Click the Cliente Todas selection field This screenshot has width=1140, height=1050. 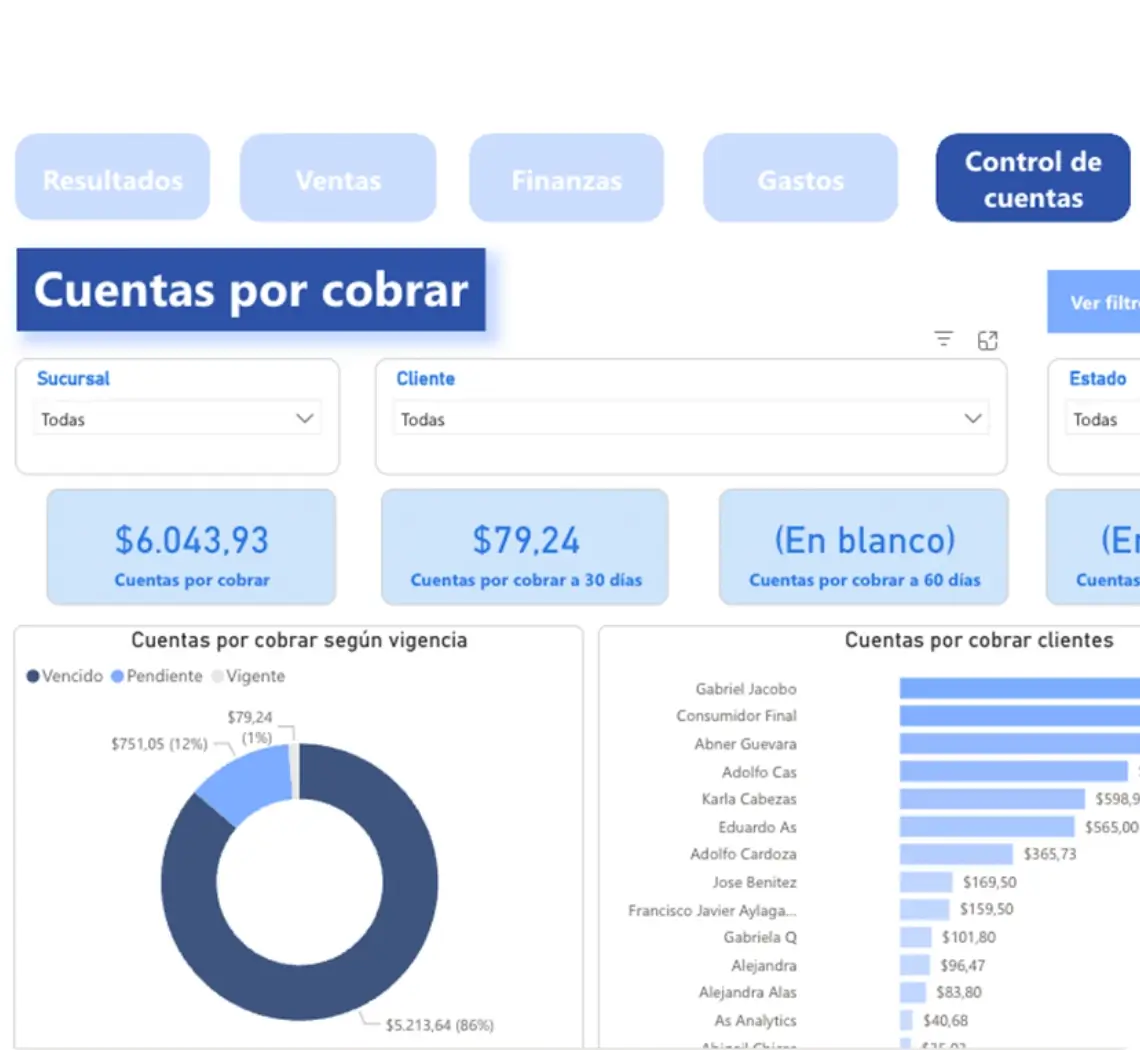pos(691,420)
